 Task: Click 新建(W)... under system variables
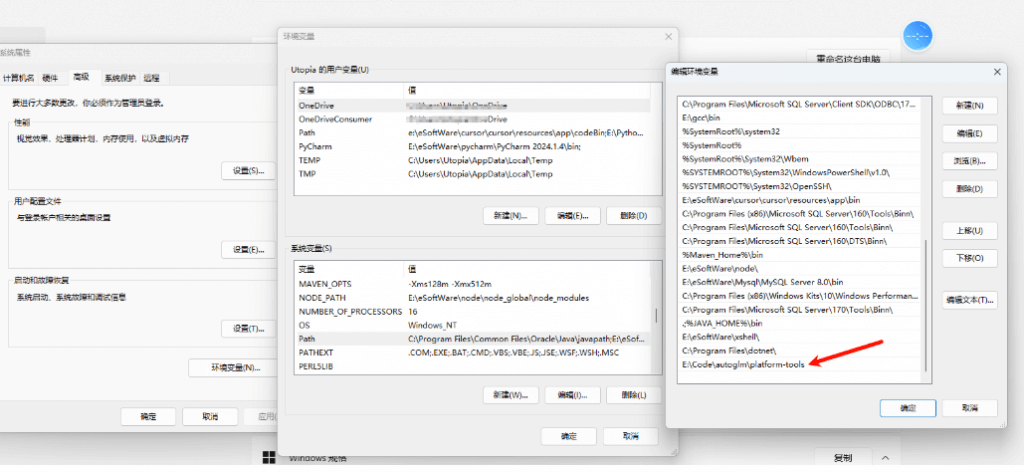509,395
